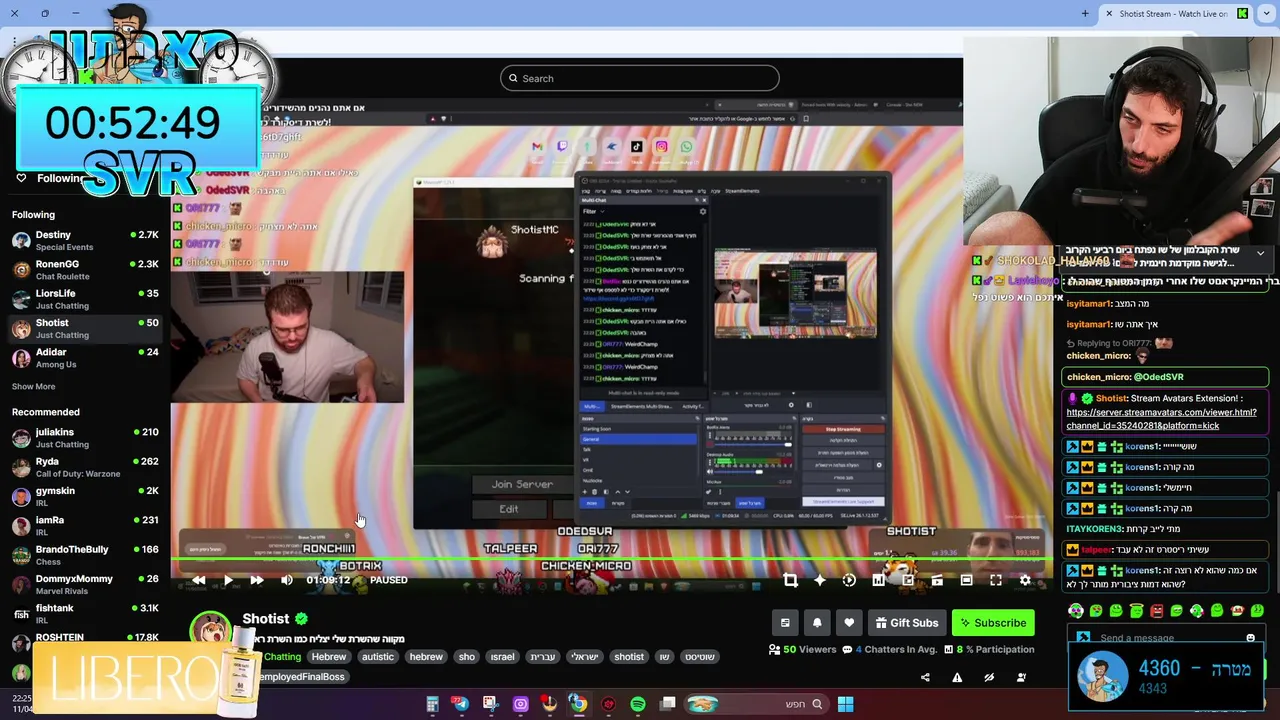Open Calculator from the taskbar
1280x720 pixels.
(x=432, y=704)
